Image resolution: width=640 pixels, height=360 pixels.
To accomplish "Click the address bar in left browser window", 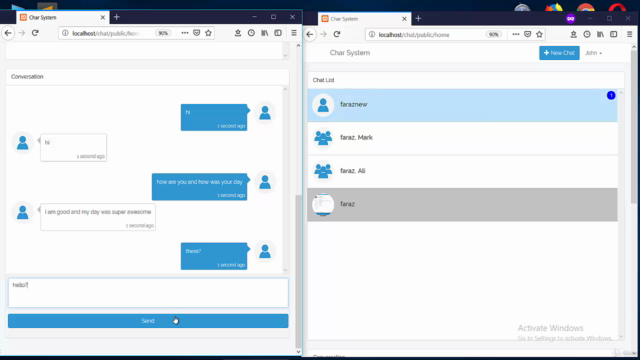I will [106, 33].
